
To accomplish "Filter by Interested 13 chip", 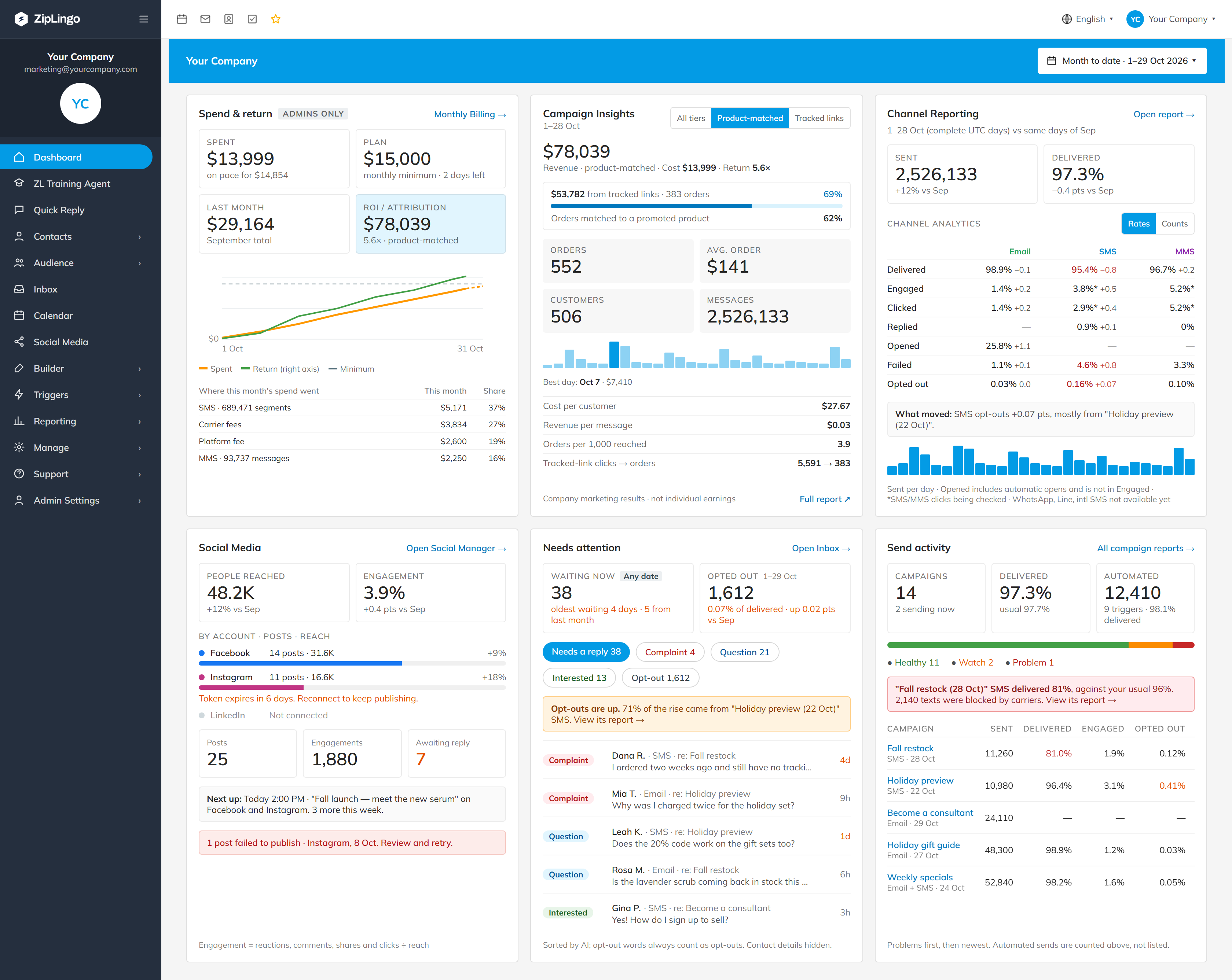I will [579, 678].
